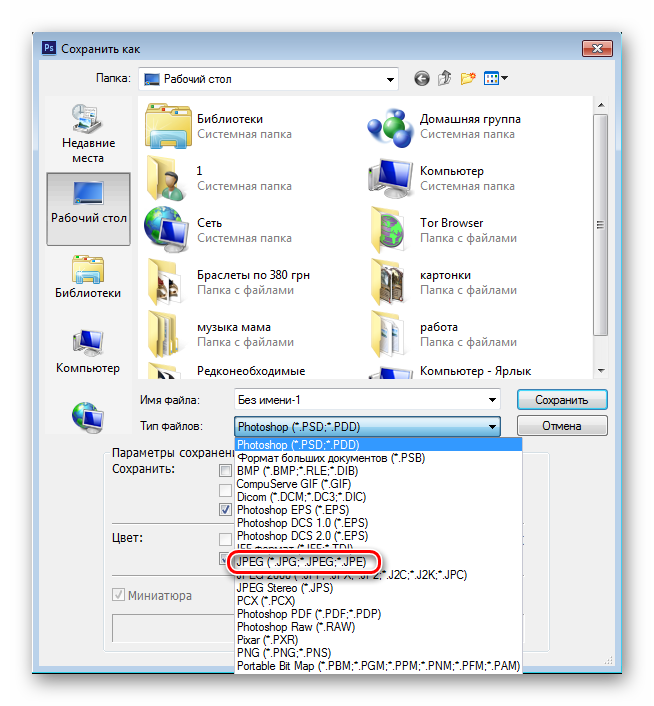The image size is (654, 706).
Task: Open the user folder named 1
Action: point(220,178)
